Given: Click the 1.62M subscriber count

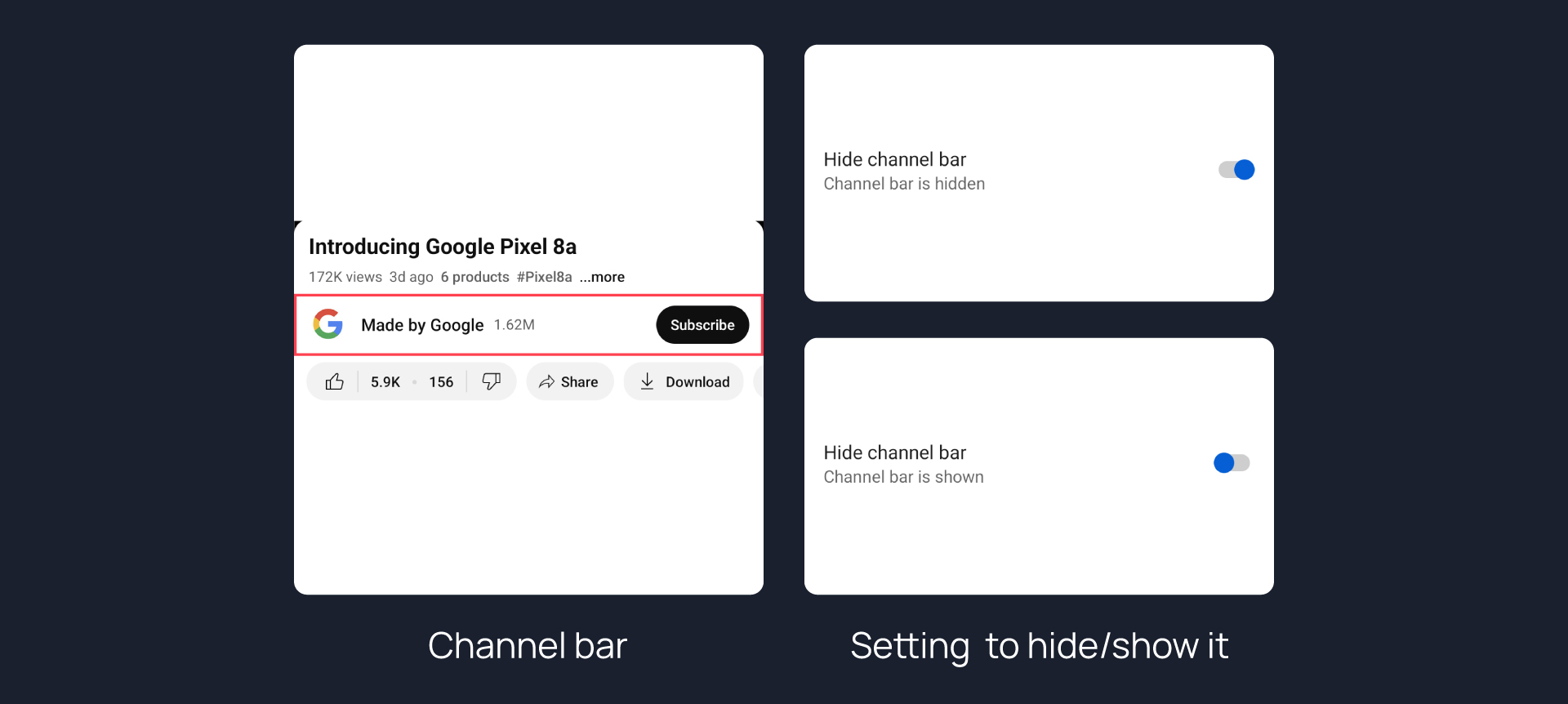Looking at the screenshot, I should pos(514,325).
